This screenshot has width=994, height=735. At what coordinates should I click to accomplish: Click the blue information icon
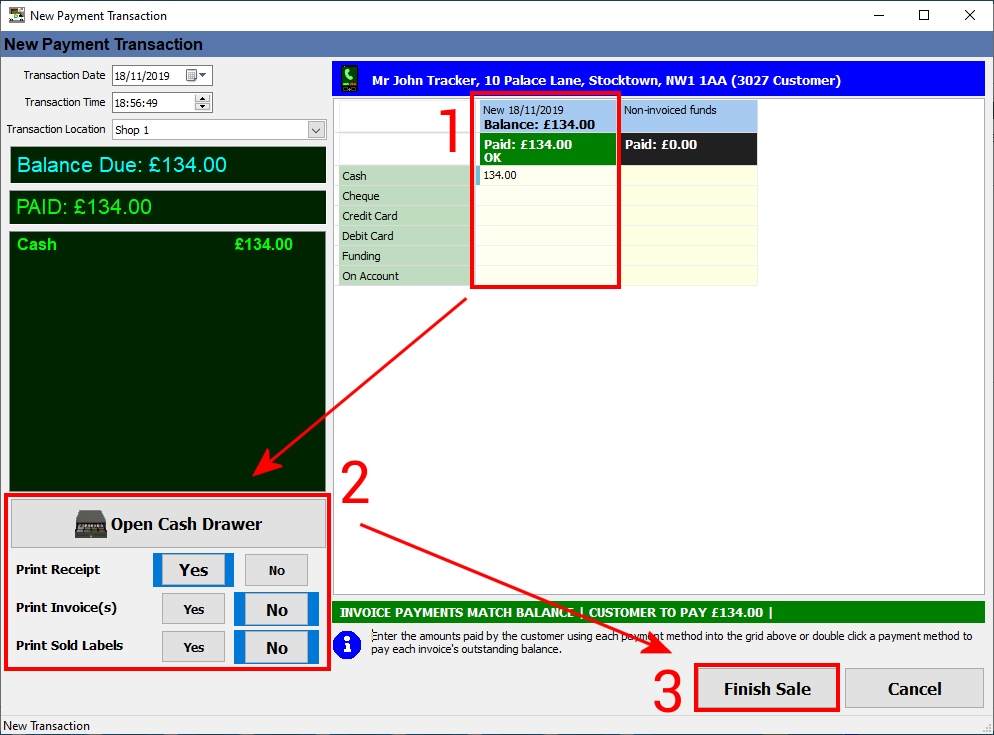point(346,644)
